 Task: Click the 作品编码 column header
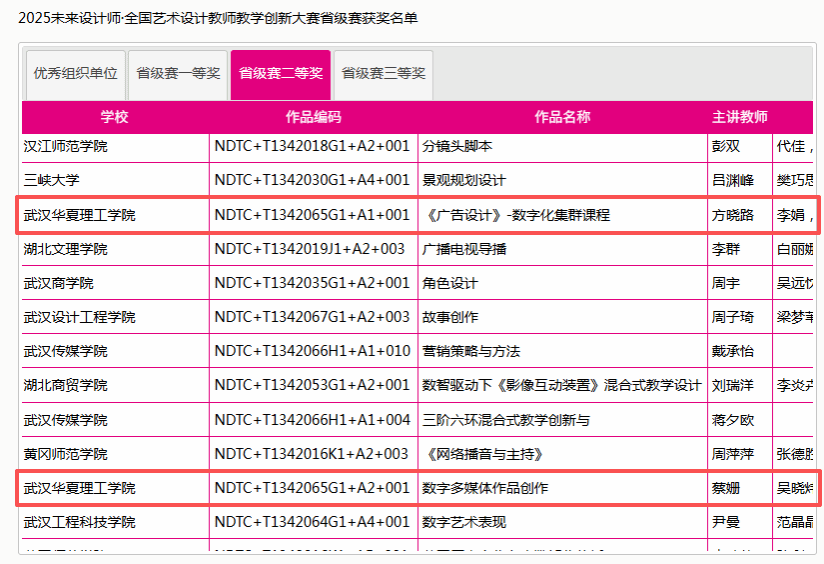(313, 117)
